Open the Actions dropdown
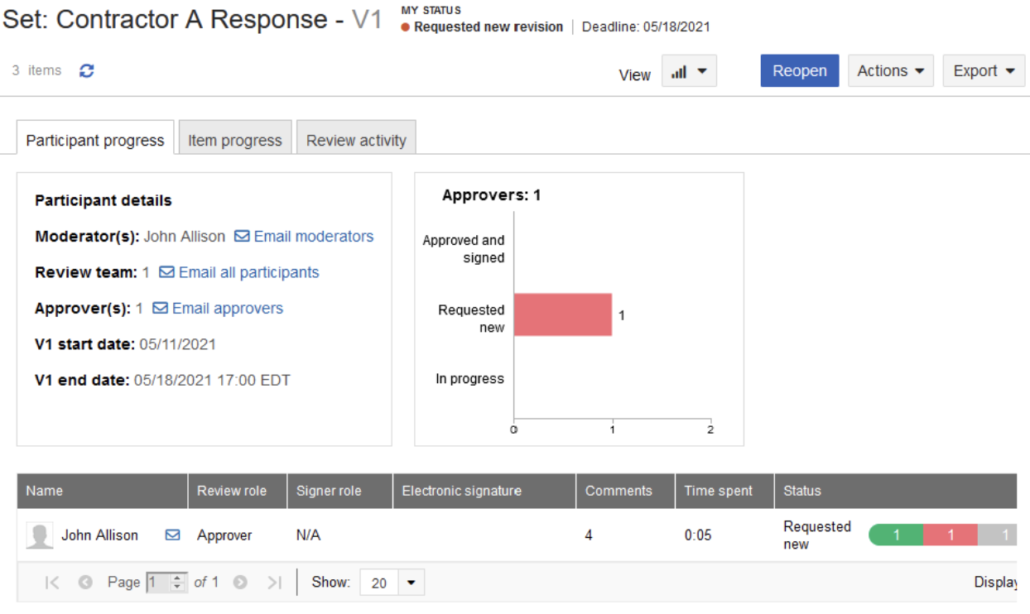This screenshot has height=614, width=1030. click(890, 70)
